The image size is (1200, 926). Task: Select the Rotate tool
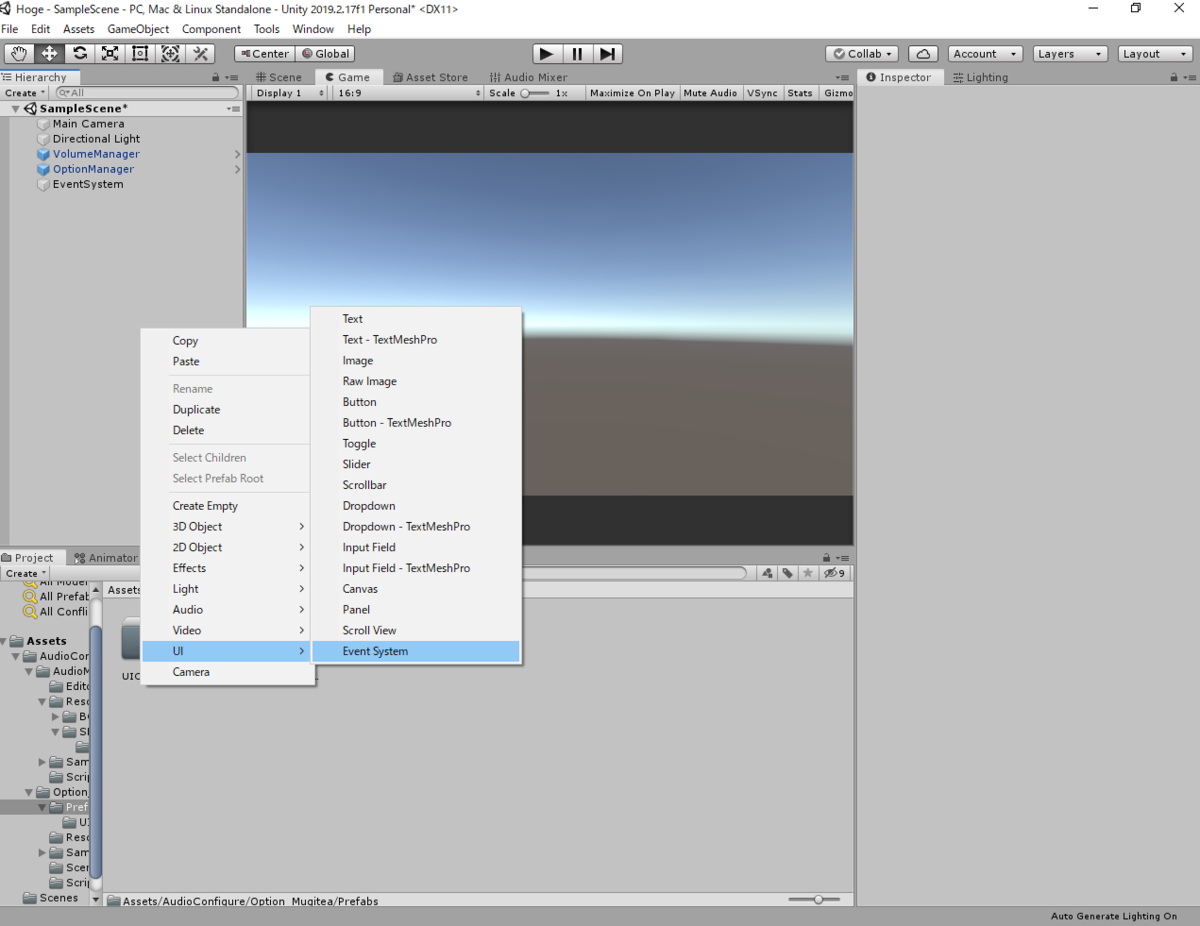(x=79, y=53)
